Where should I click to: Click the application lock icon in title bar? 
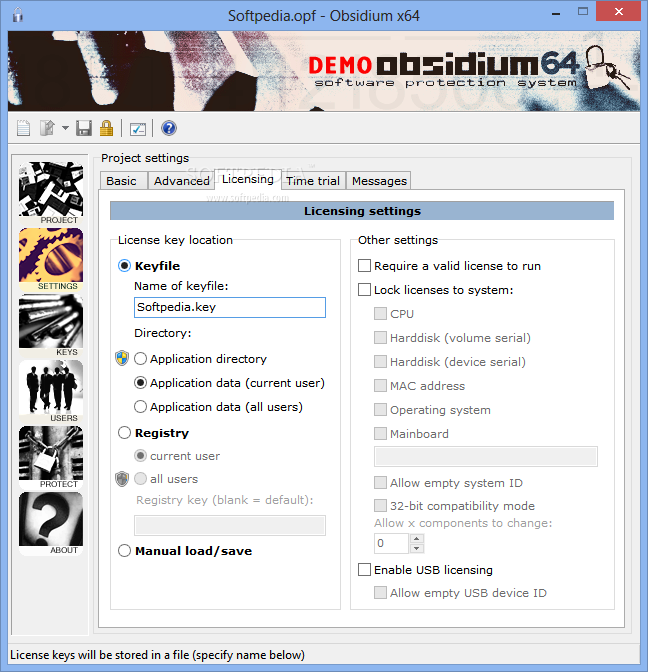(x=18, y=15)
